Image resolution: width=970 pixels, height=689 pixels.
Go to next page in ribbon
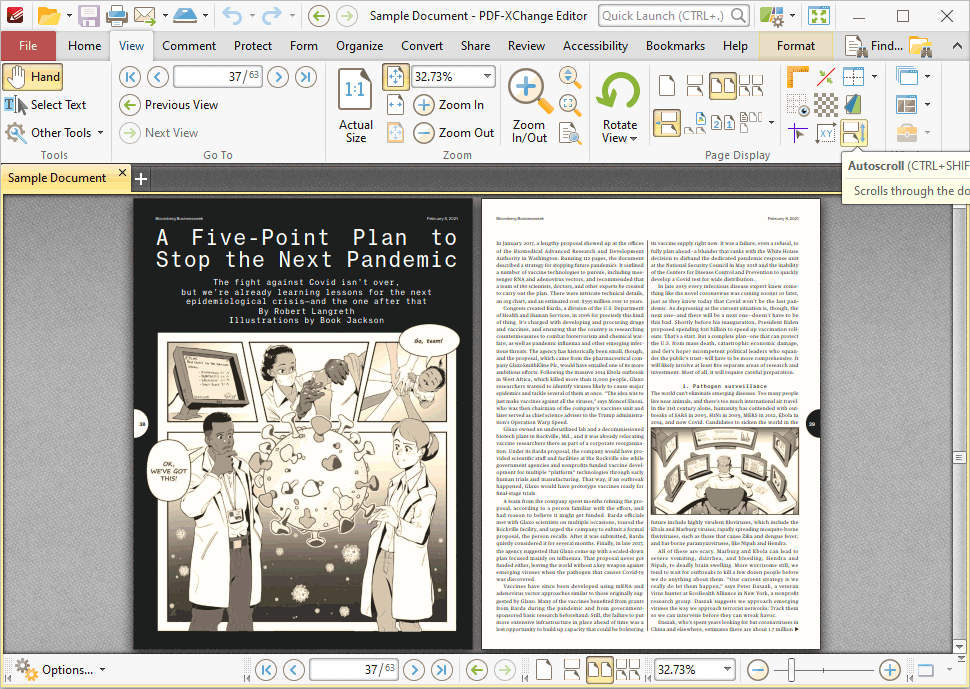[278, 77]
